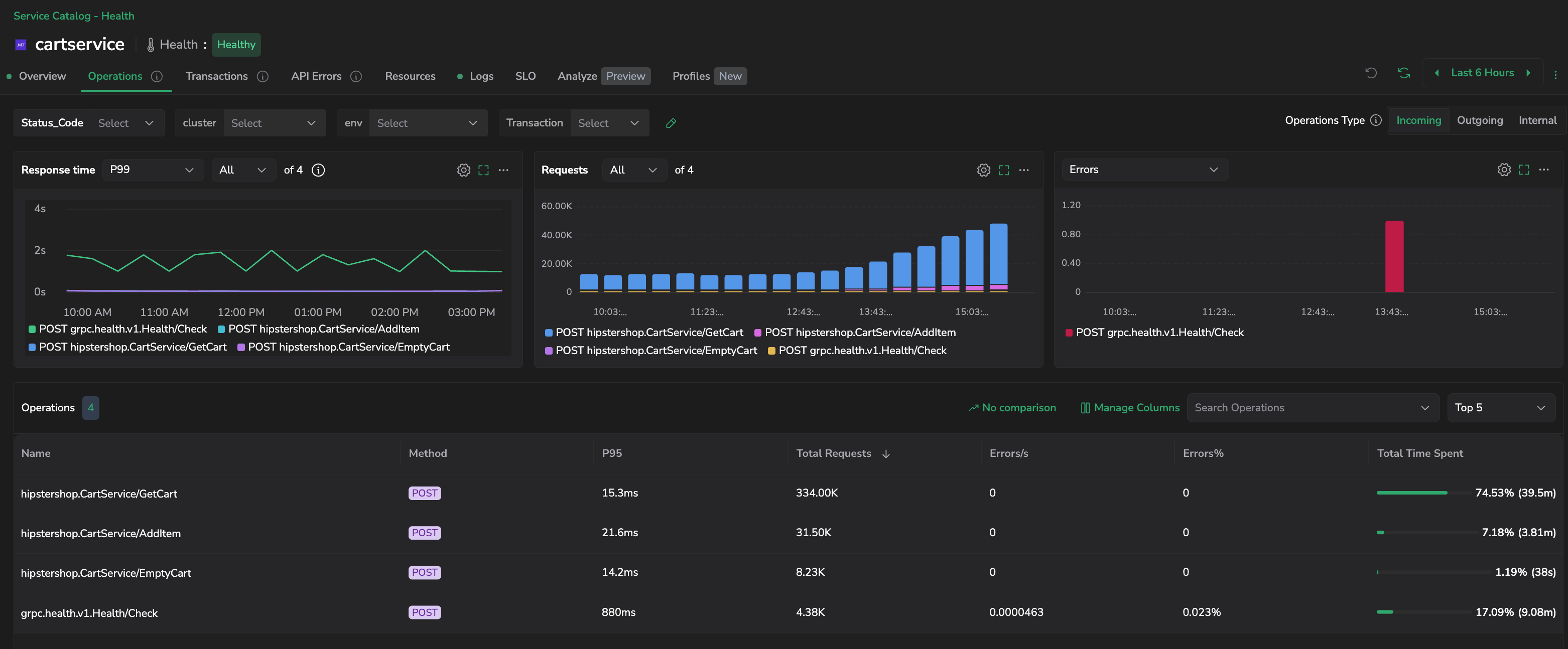Open Requests chart more options
The width and height of the screenshot is (1568, 649).
tap(1024, 170)
